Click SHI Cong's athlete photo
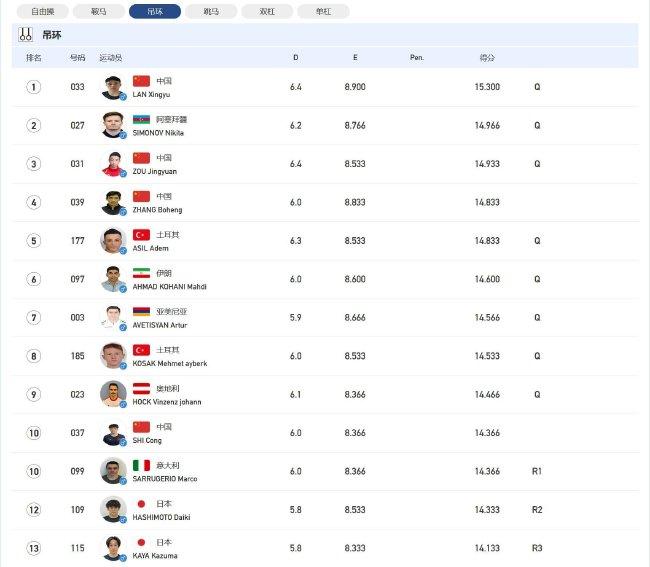 (113, 433)
